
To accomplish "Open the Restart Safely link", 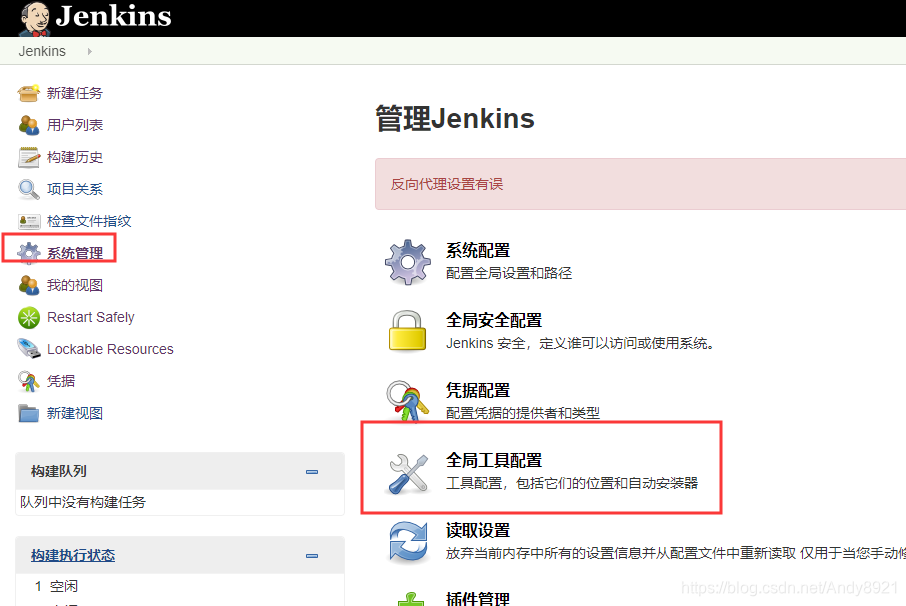I will coord(91,317).
